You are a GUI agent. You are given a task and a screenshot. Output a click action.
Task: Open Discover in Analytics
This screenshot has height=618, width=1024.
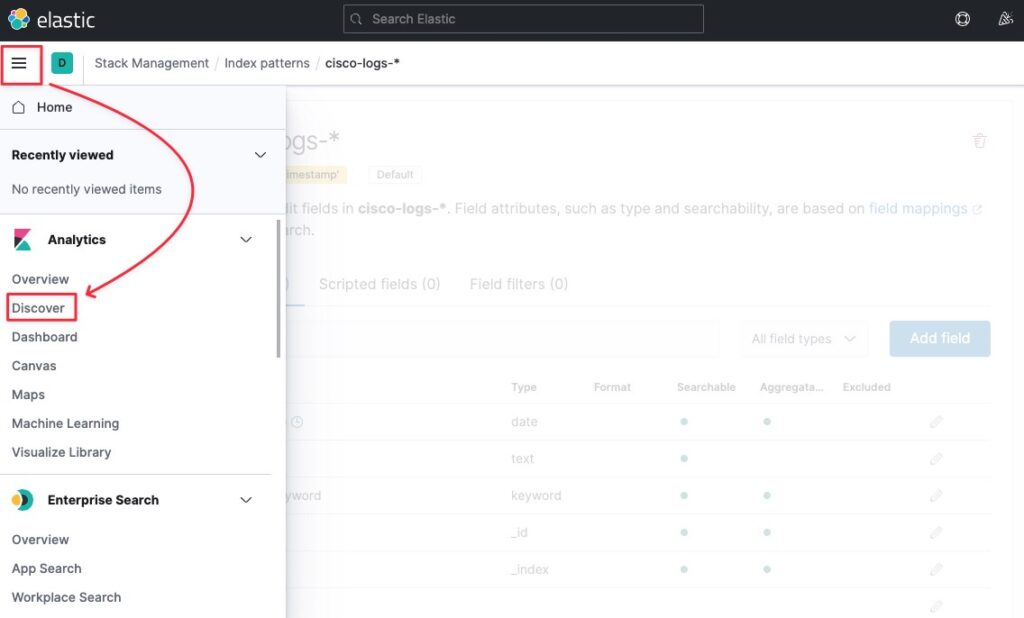(x=38, y=308)
